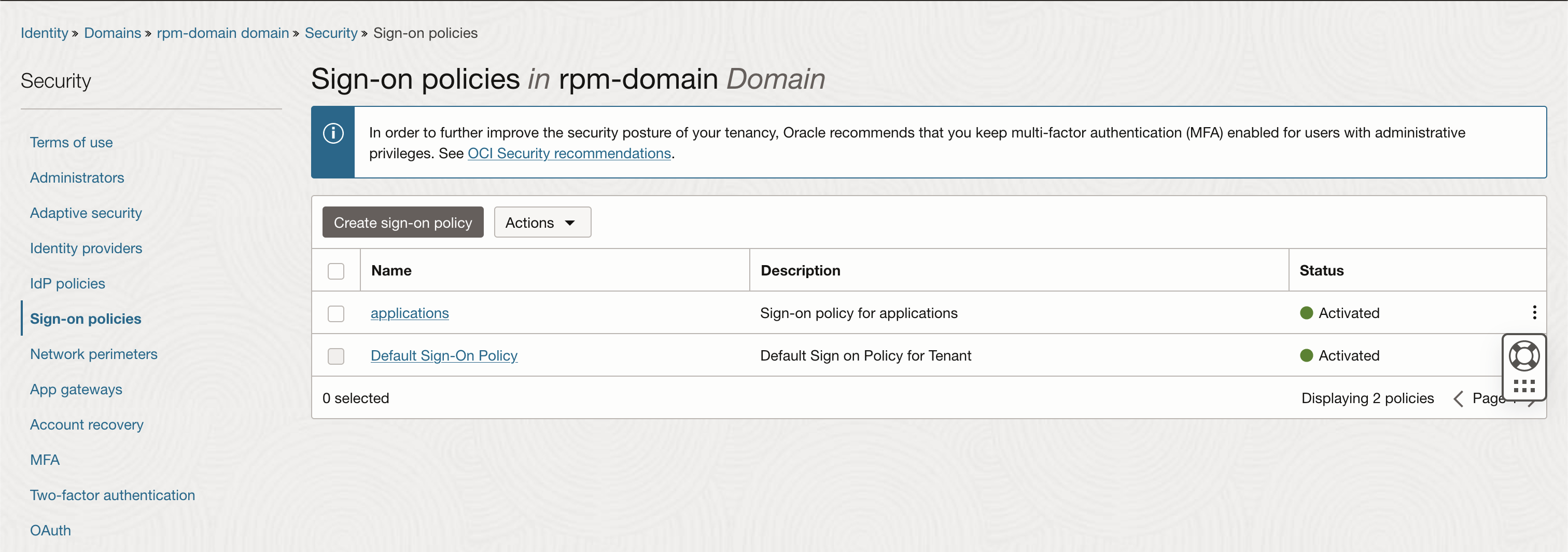Click the Security breadcrumb link
Image resolution: width=1568 pixels, height=552 pixels.
click(331, 33)
